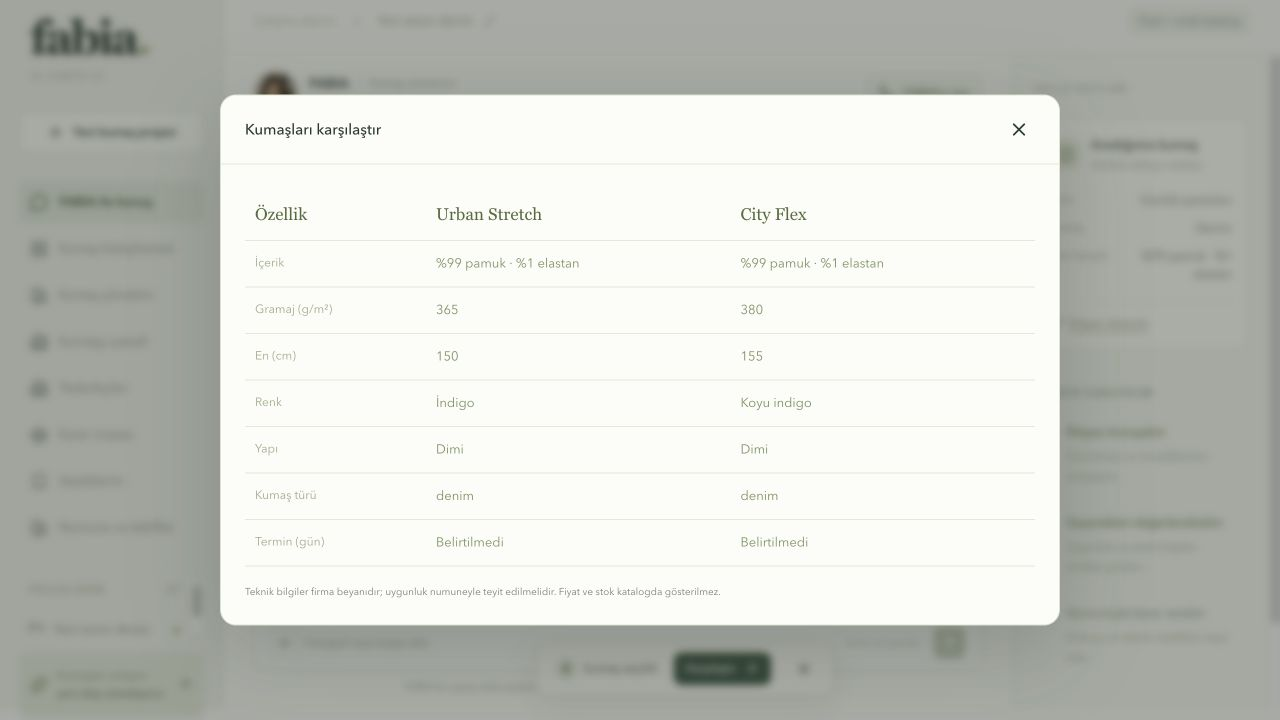This screenshot has width=1280, height=720.
Task: Click the 380 gramaj value
Action: coord(752,310)
